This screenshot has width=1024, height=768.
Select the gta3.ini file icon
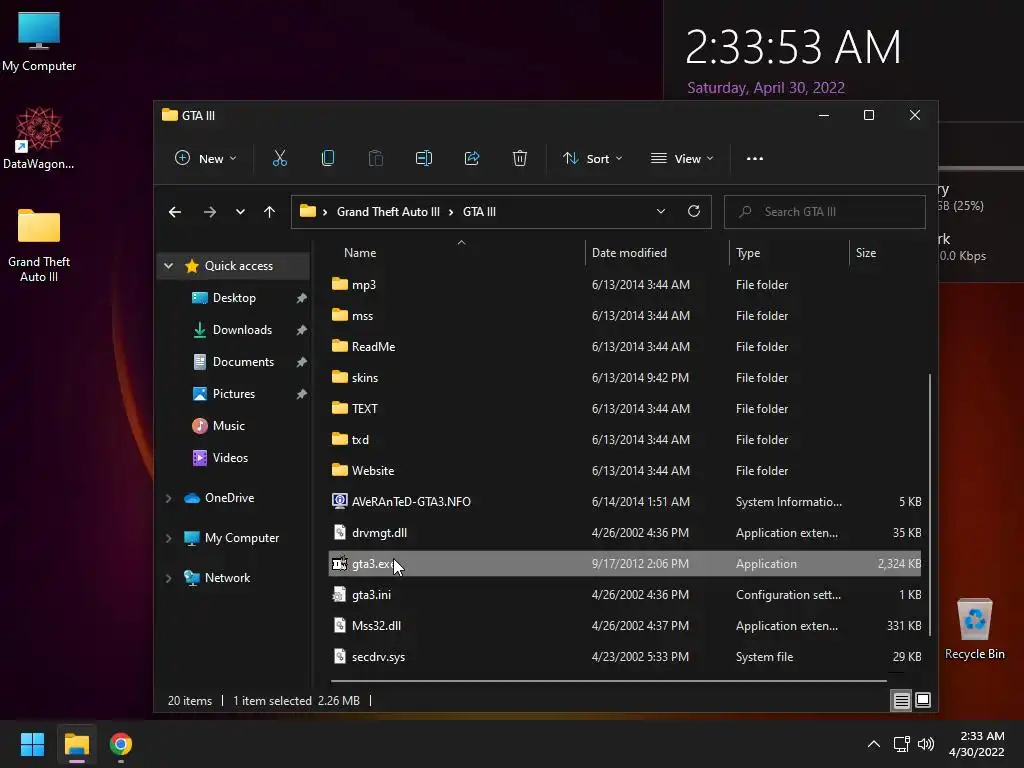(x=339, y=594)
